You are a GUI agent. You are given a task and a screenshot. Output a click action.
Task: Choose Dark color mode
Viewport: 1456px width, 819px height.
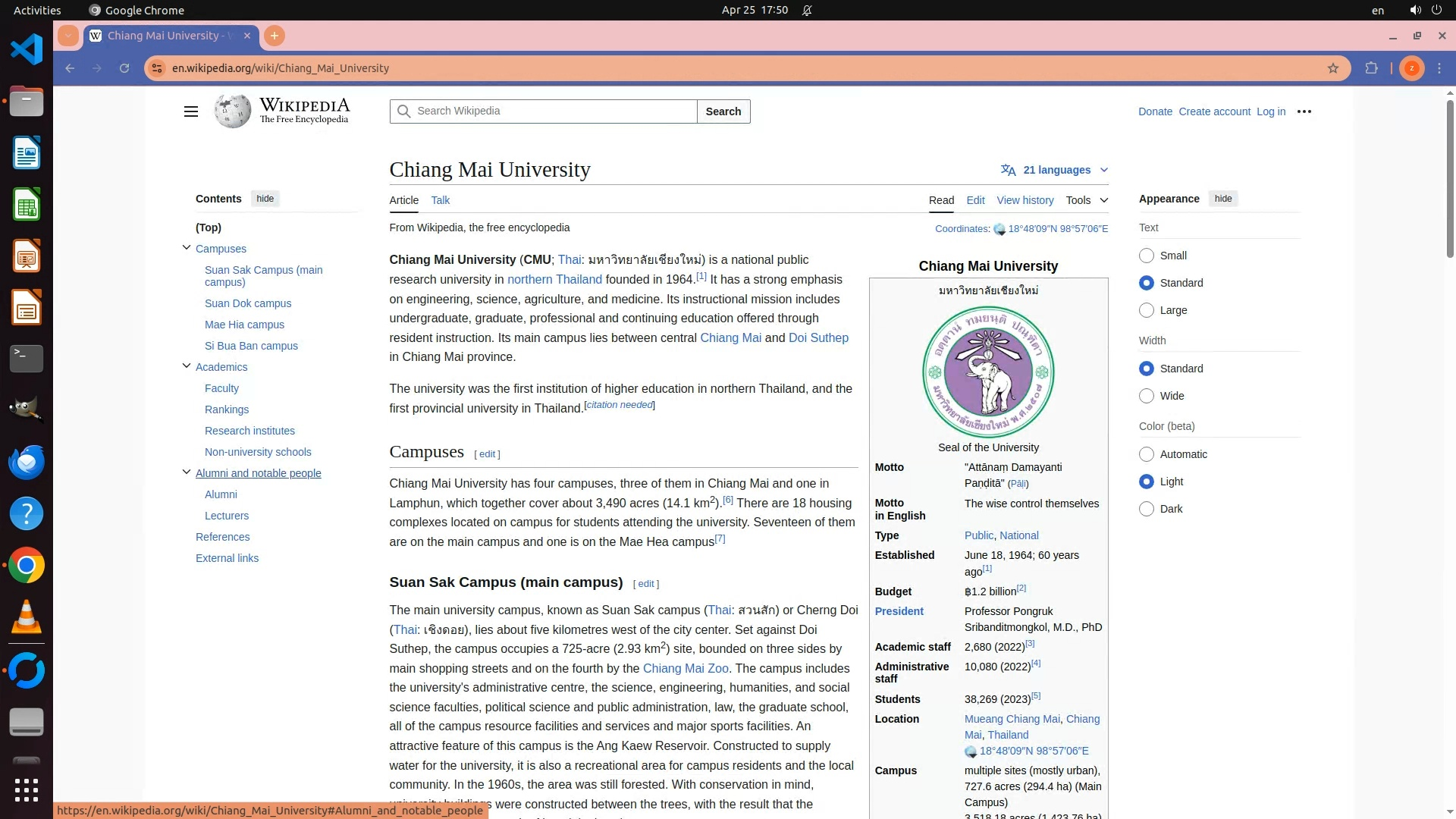(x=1147, y=509)
